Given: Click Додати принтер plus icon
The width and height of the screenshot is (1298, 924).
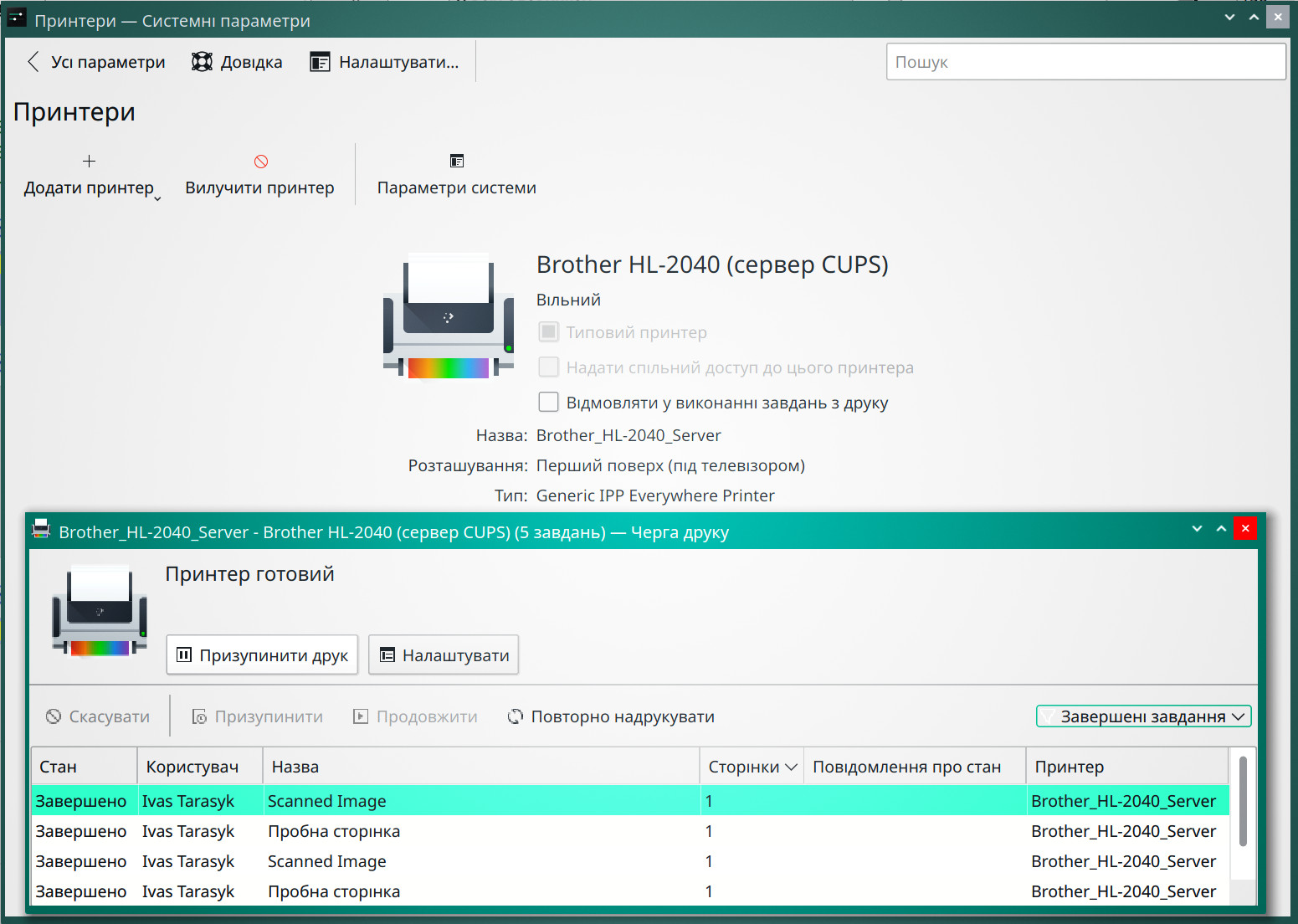Looking at the screenshot, I should pos(89,161).
